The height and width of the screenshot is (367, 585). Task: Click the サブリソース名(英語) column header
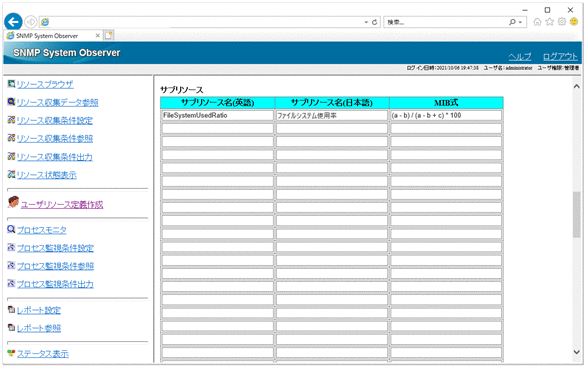(x=218, y=103)
